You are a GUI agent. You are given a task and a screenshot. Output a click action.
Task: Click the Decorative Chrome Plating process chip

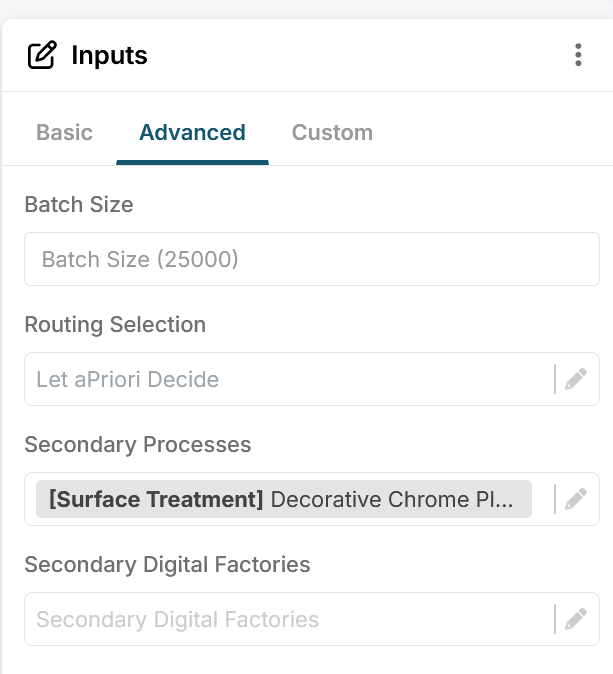coord(284,499)
